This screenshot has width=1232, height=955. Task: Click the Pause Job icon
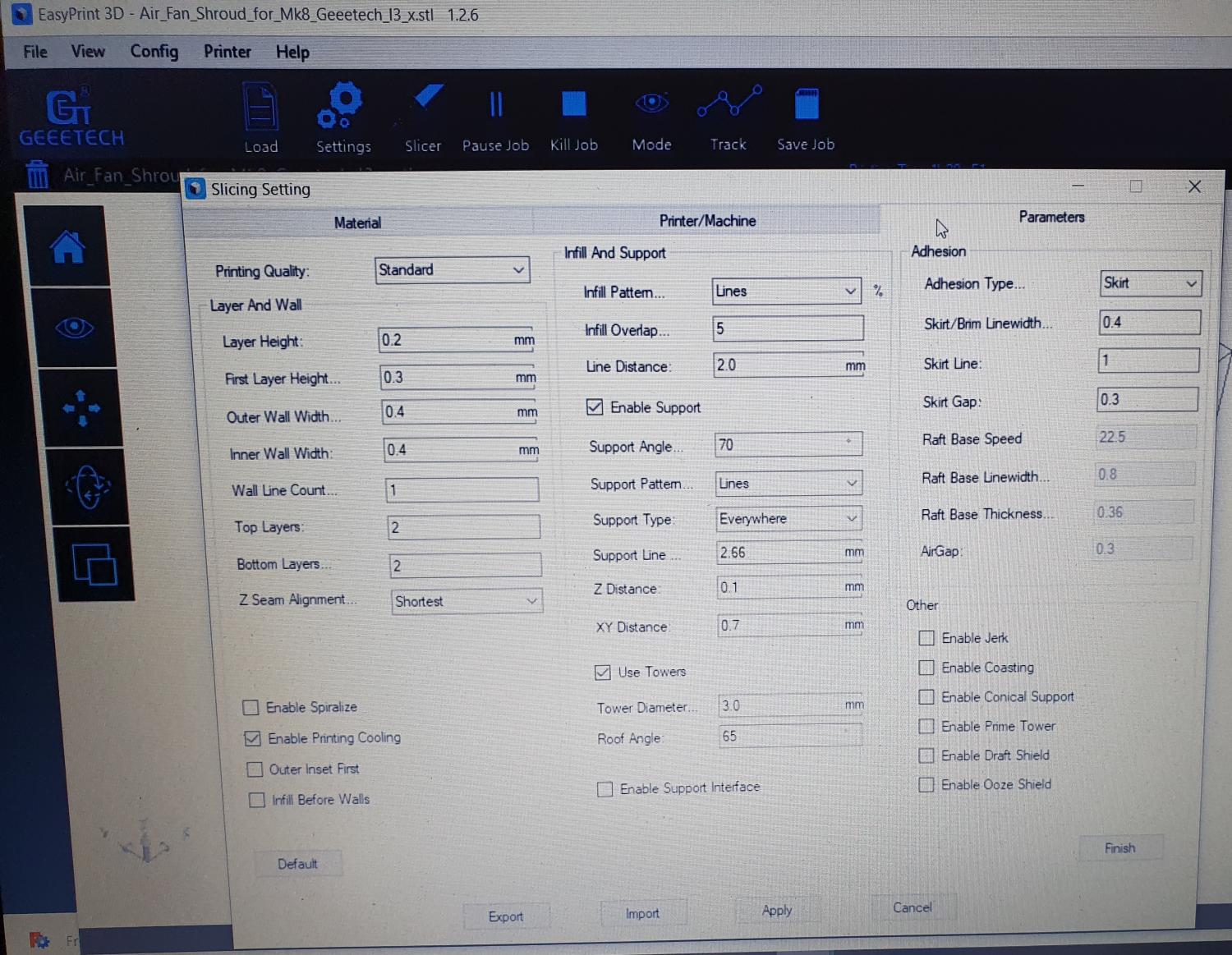click(x=495, y=104)
